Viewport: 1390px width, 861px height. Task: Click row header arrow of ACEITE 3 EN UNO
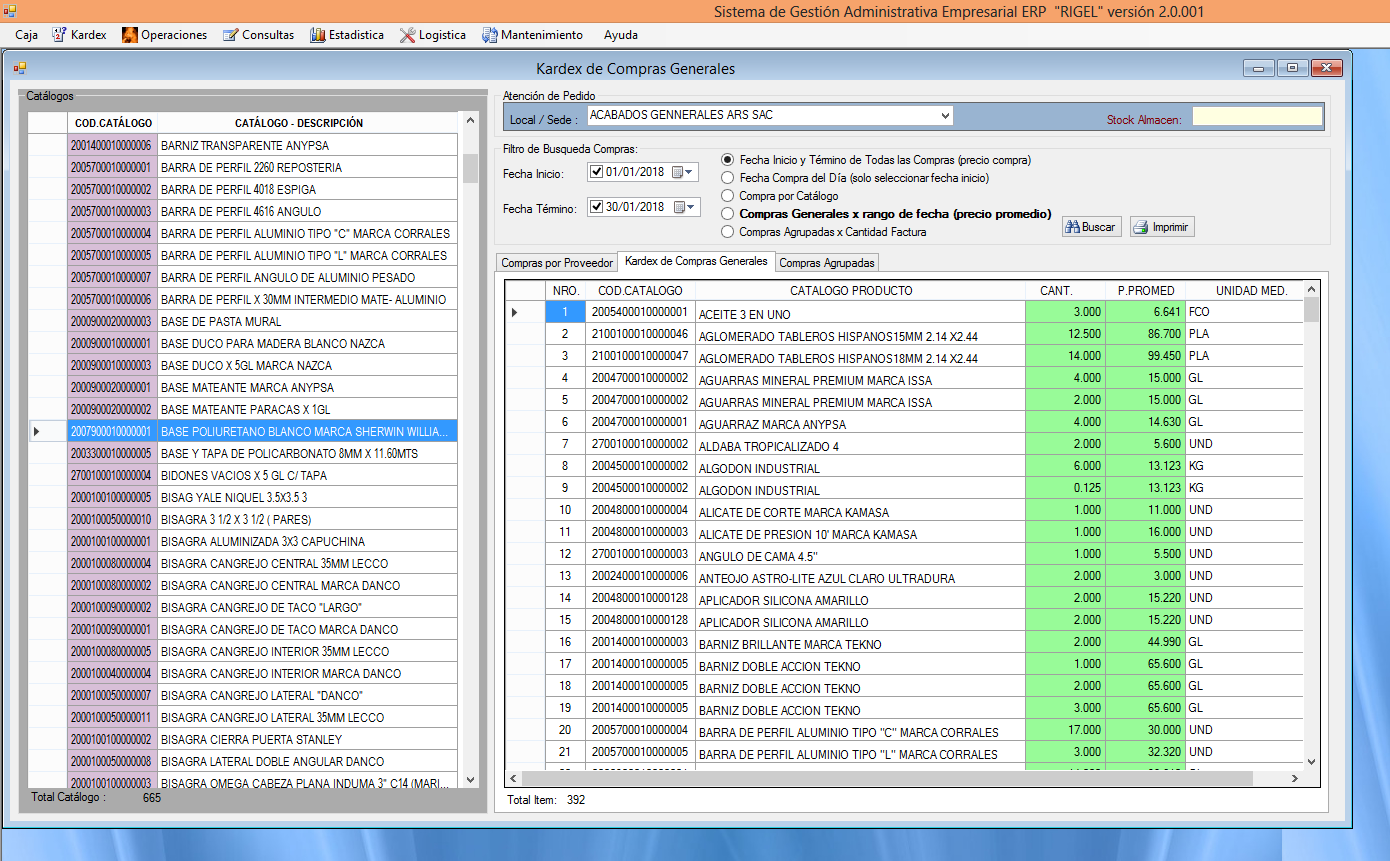tap(525, 312)
